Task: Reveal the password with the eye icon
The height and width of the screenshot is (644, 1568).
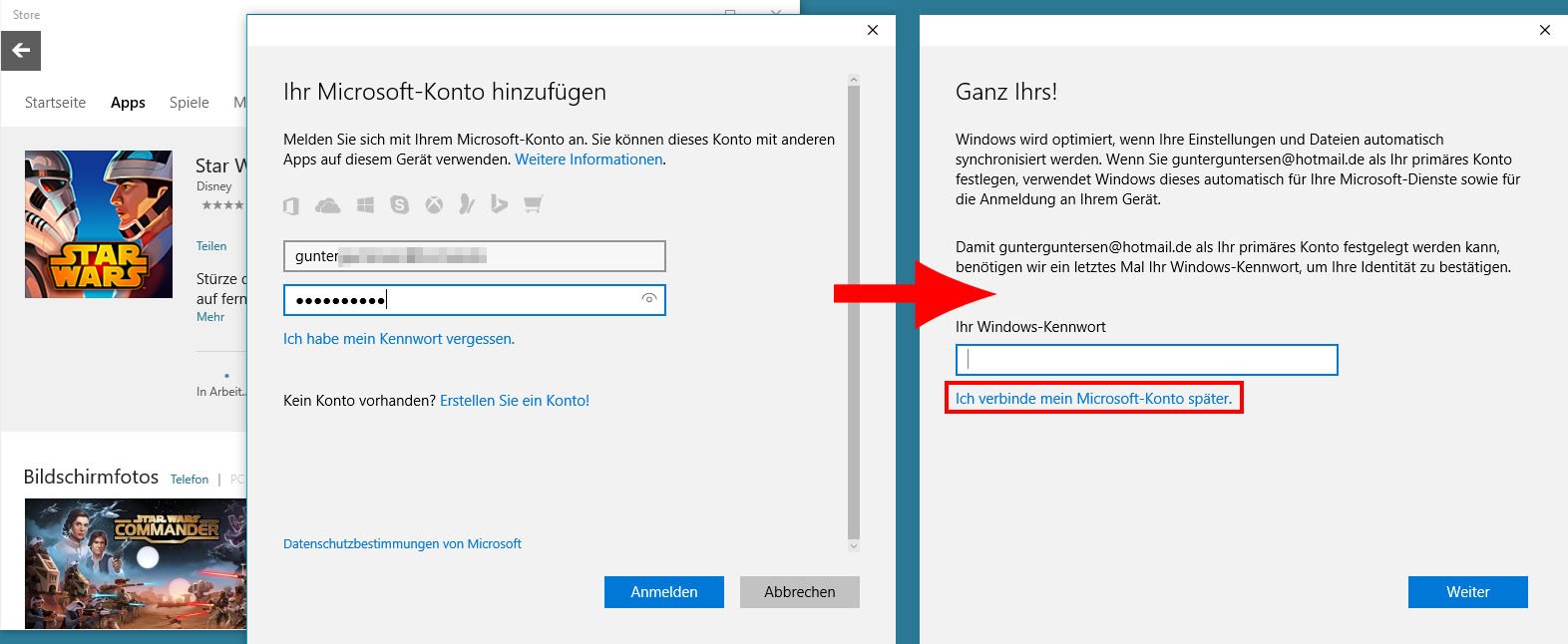Action: point(649,299)
